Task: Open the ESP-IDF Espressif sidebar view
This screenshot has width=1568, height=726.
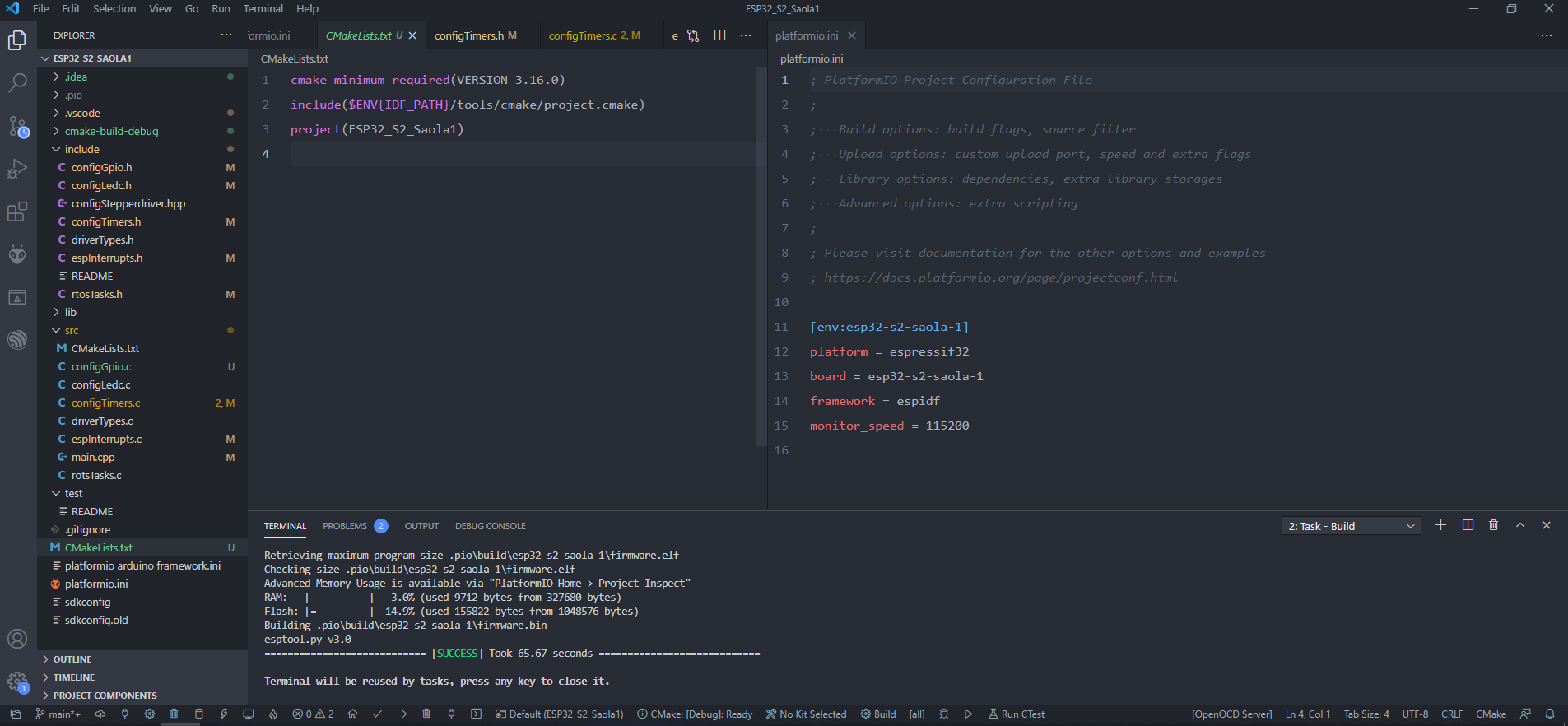Action: point(17,340)
